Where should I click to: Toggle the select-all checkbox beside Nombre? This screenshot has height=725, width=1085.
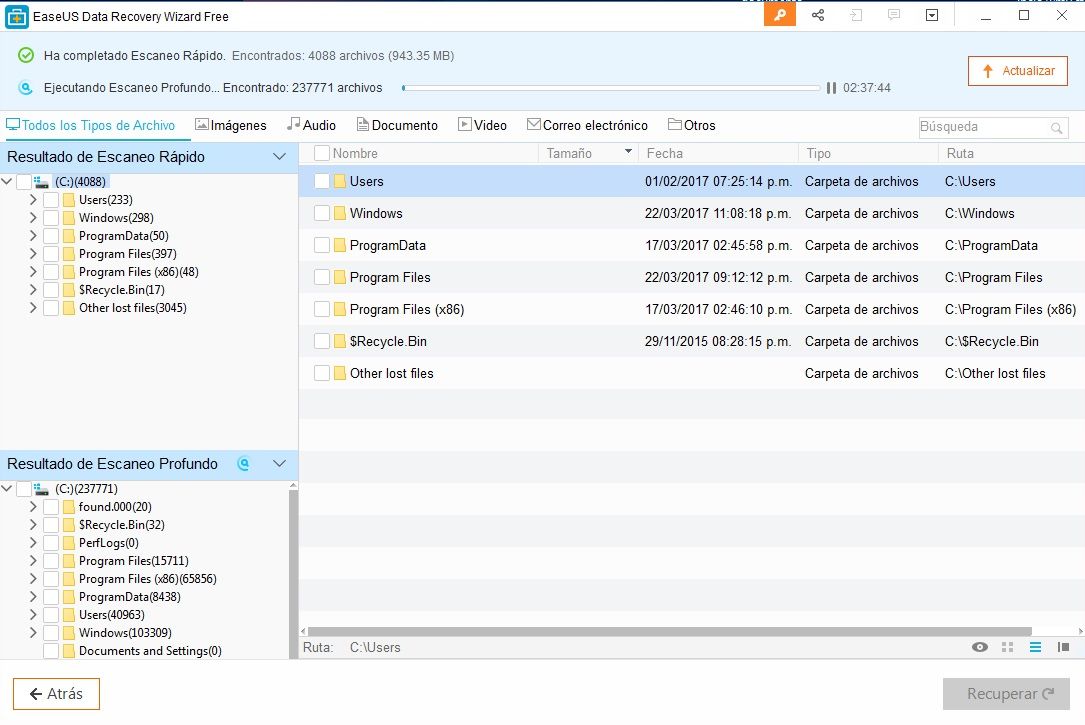[322, 153]
